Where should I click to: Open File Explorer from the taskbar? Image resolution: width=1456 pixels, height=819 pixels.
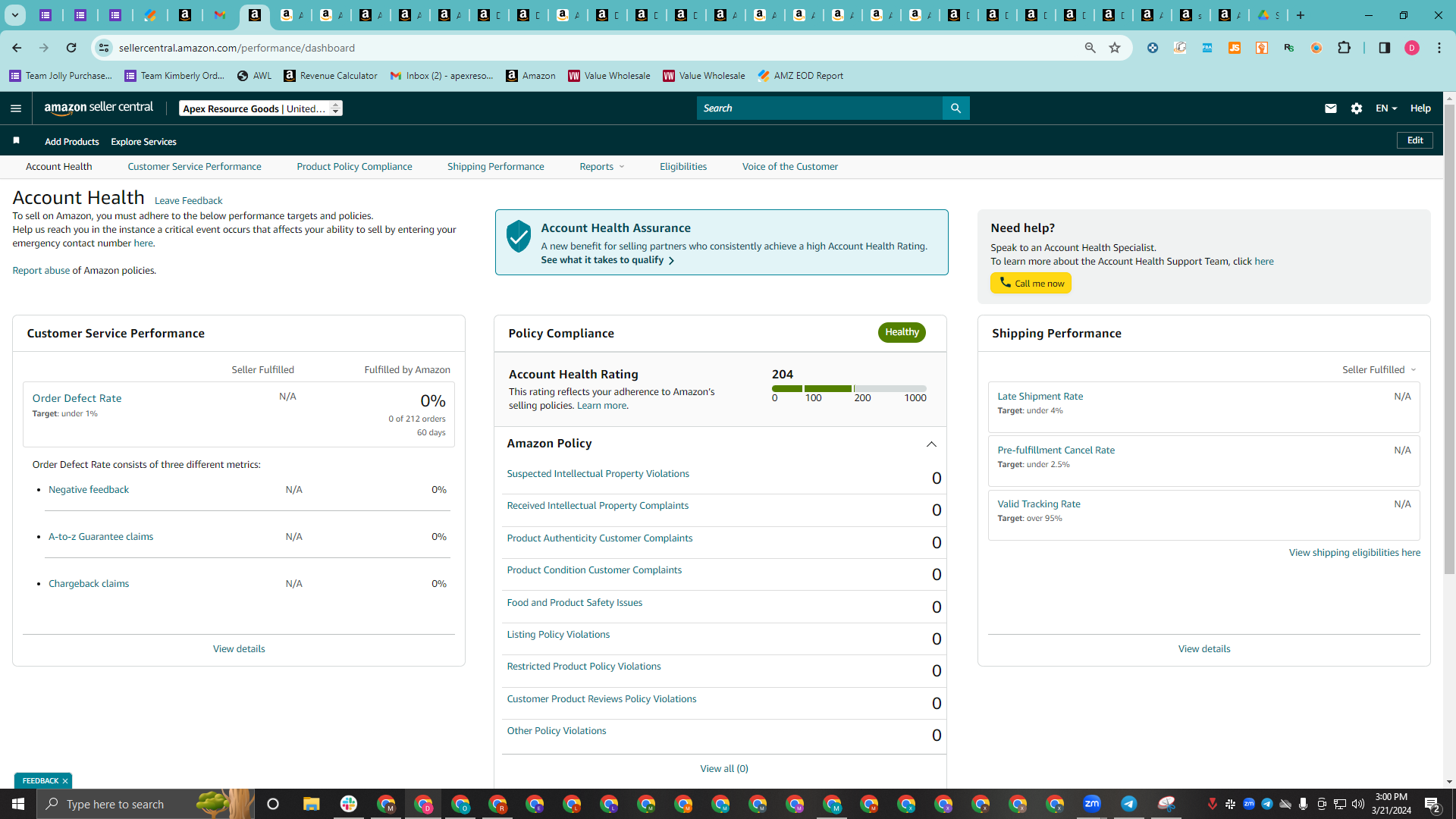point(311,804)
